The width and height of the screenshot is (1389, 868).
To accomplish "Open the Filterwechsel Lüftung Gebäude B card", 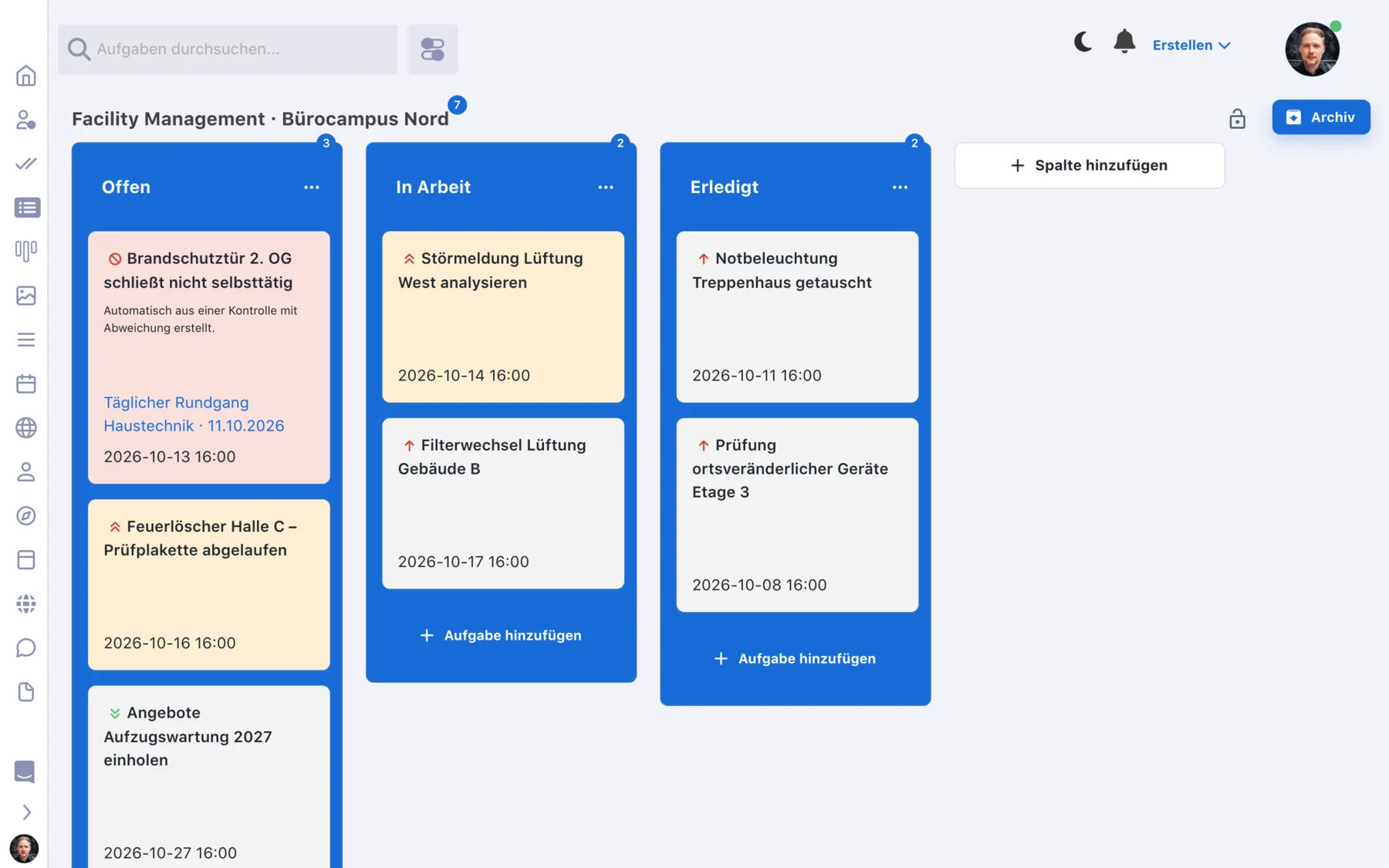I will (503, 504).
